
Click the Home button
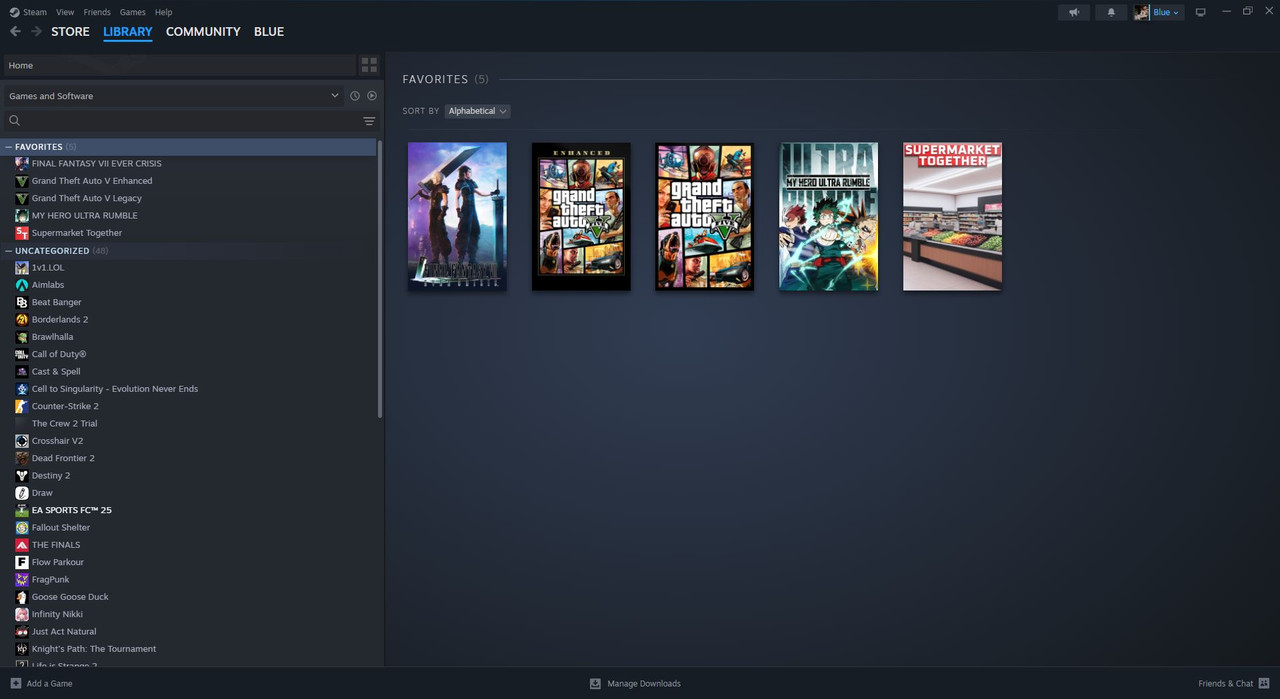(179, 65)
